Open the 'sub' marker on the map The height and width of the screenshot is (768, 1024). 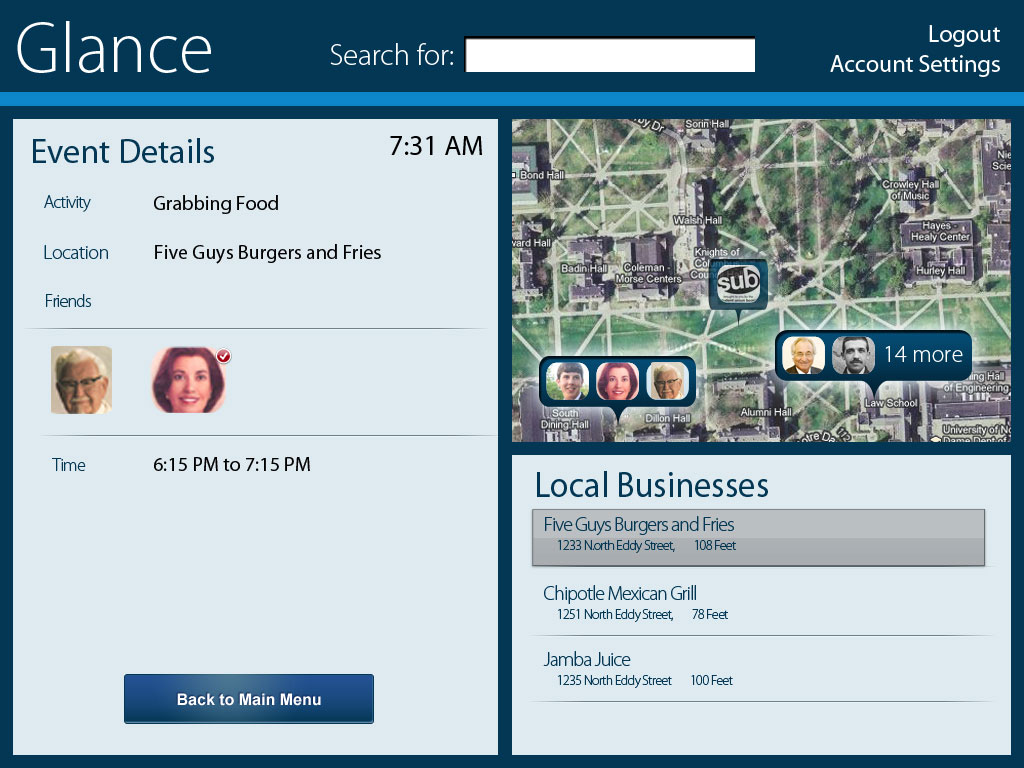[738, 283]
